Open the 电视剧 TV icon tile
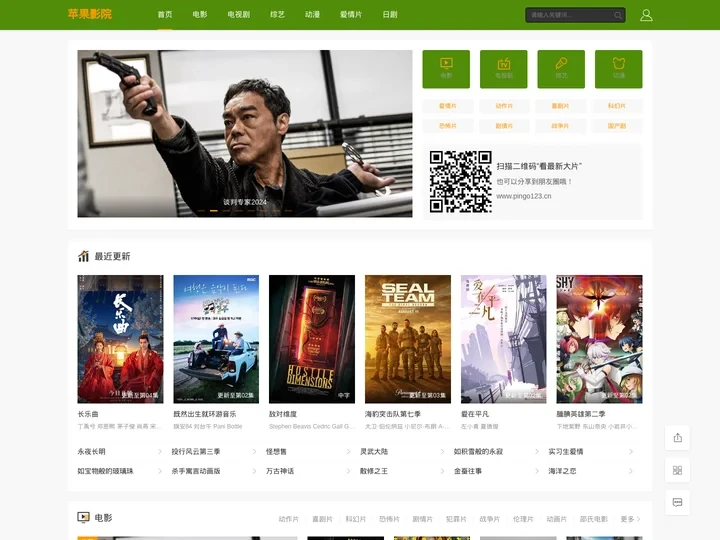The width and height of the screenshot is (720, 540). coord(504,69)
